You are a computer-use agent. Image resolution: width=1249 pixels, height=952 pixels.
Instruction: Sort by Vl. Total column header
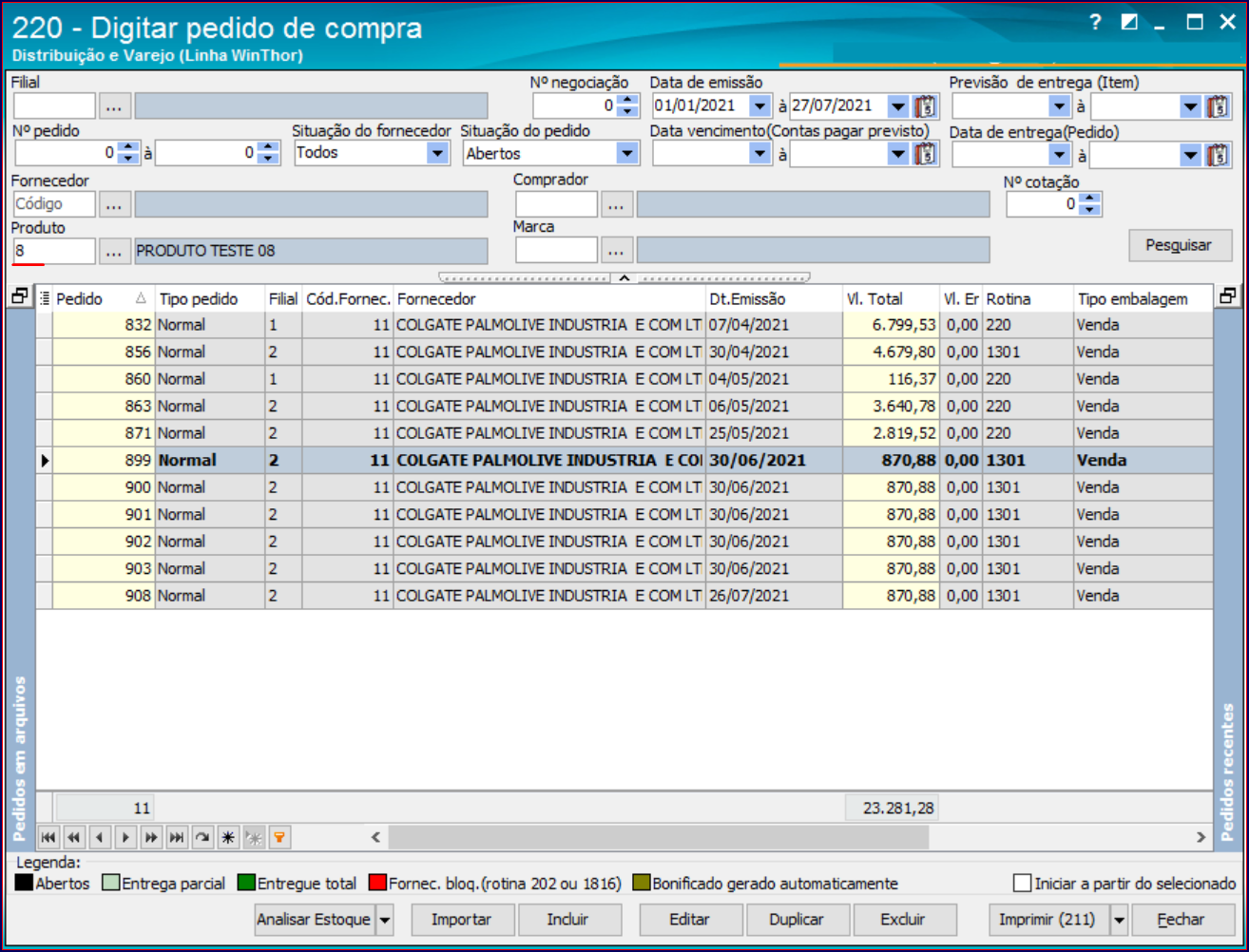pyautogui.click(x=891, y=298)
